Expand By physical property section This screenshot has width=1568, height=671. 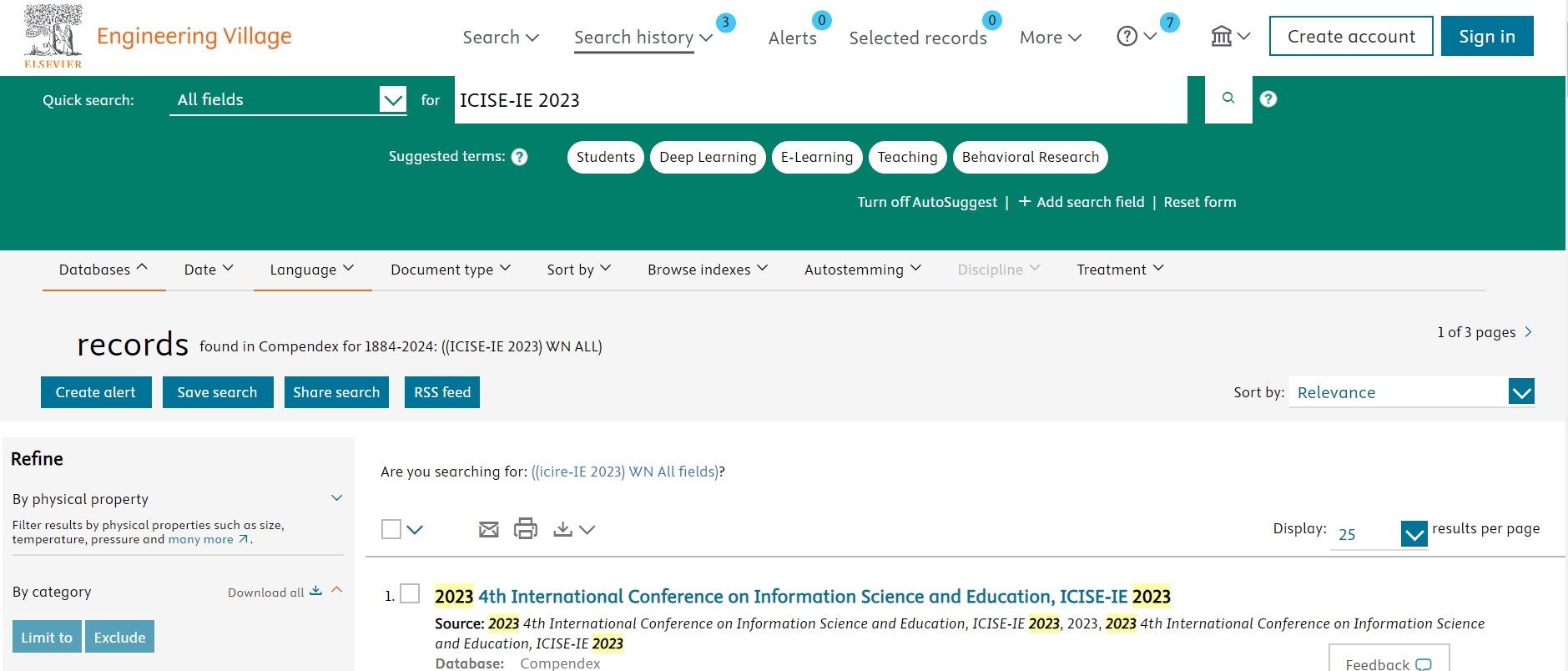[x=337, y=498]
